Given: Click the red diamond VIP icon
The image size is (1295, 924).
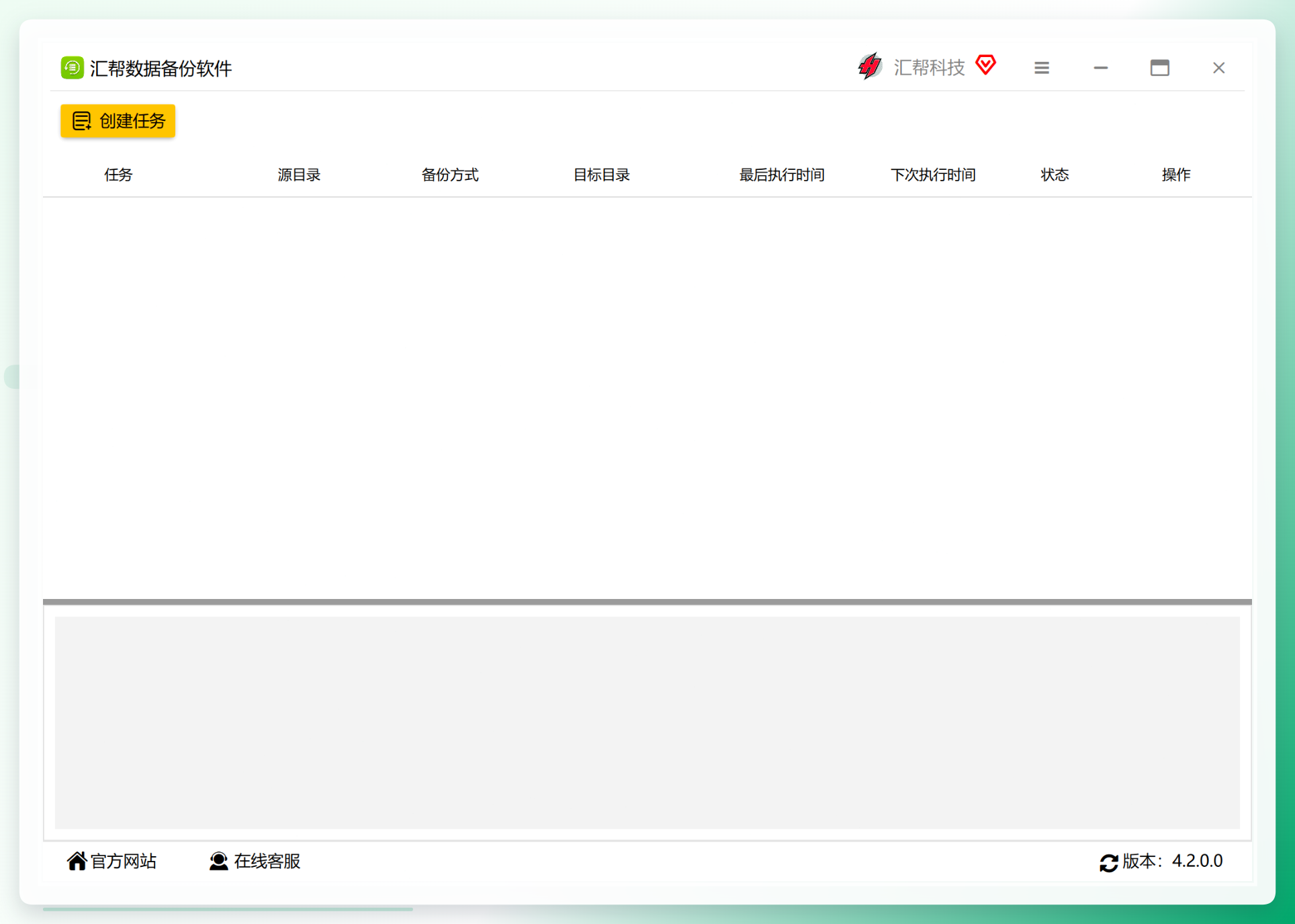Looking at the screenshot, I should point(985,65).
